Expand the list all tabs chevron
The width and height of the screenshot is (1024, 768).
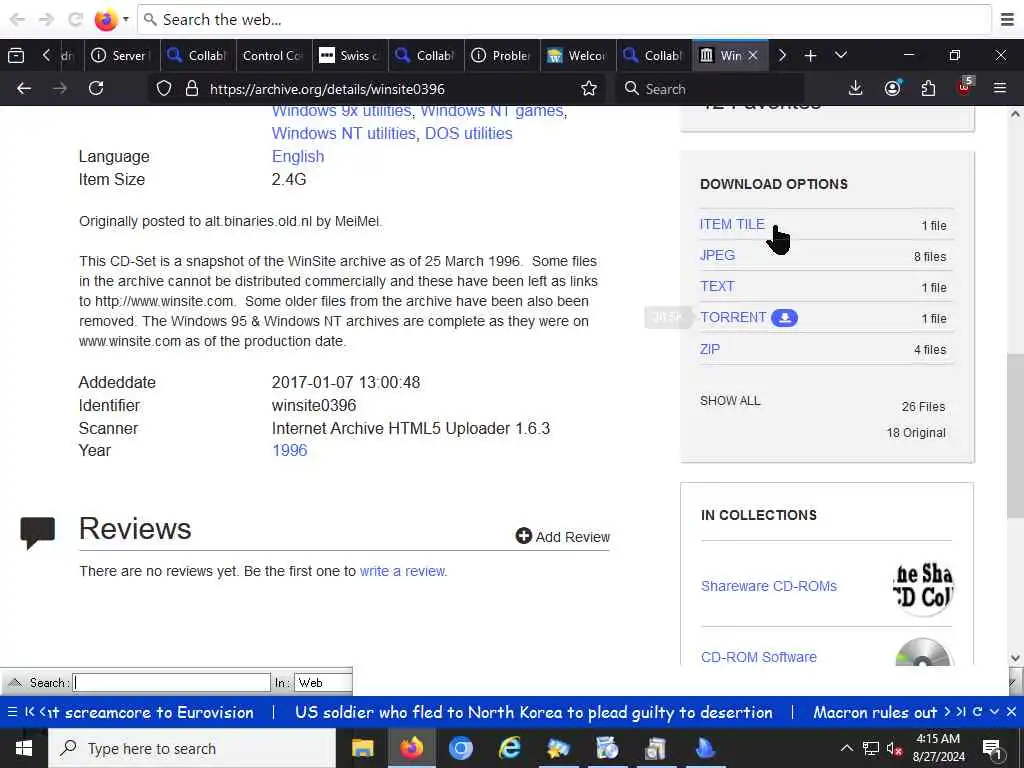tap(841, 56)
